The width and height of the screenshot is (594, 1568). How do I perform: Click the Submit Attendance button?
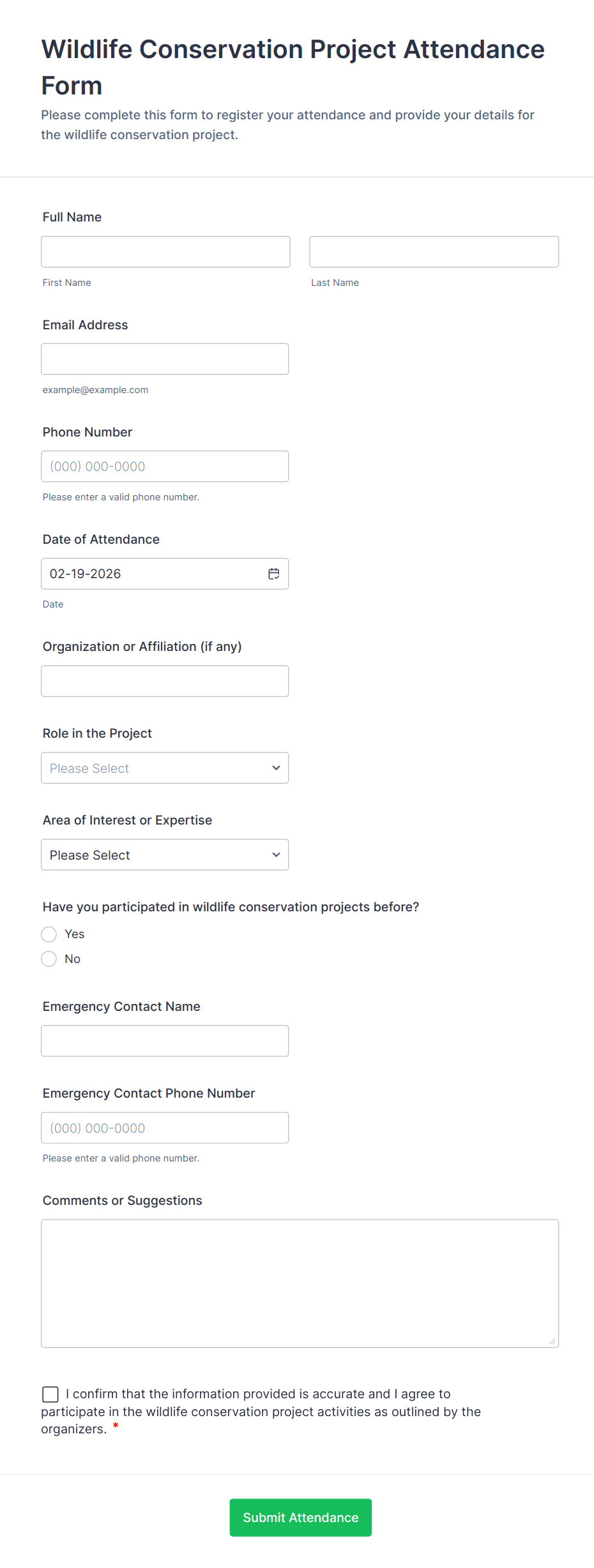point(300,1518)
